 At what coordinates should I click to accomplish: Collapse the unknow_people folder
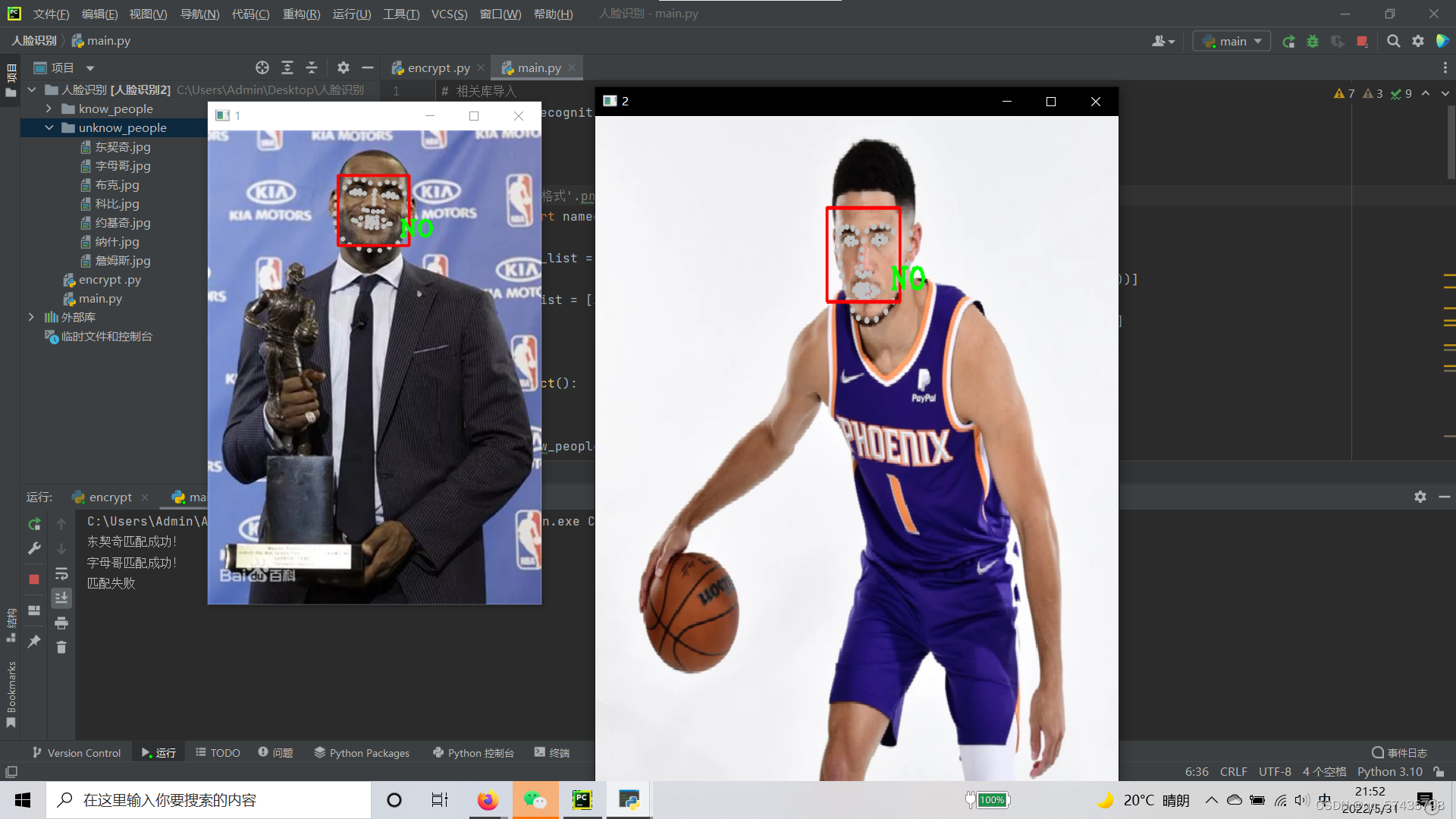coord(49,128)
